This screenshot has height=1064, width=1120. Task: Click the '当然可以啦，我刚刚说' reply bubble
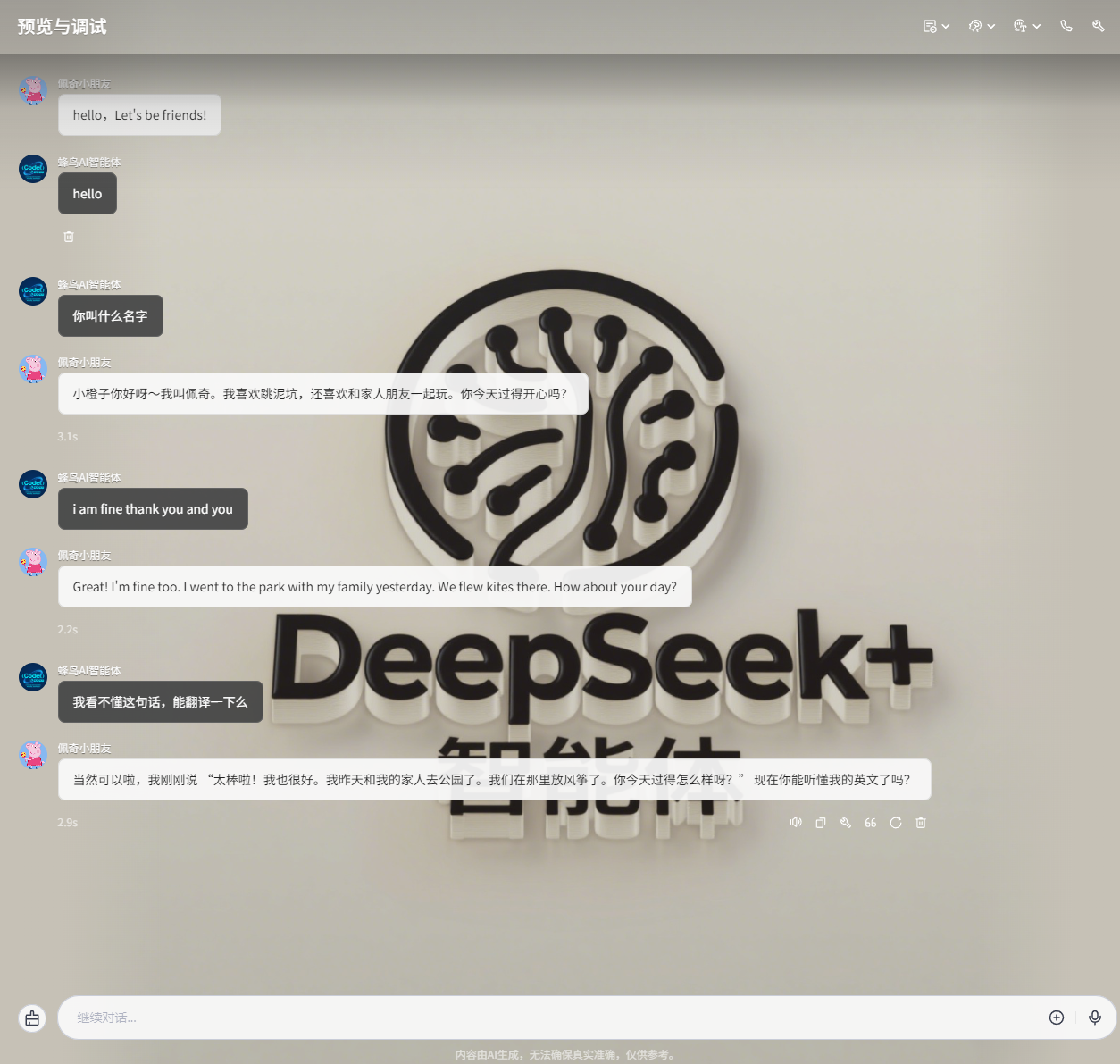(x=495, y=780)
